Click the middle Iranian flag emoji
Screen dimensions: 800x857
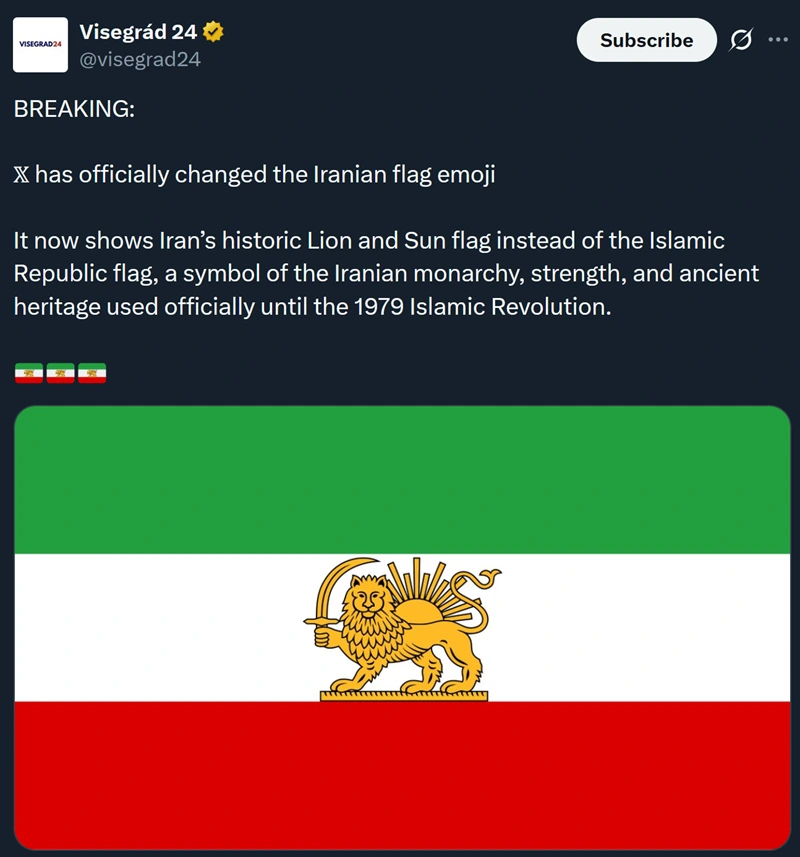(60, 374)
